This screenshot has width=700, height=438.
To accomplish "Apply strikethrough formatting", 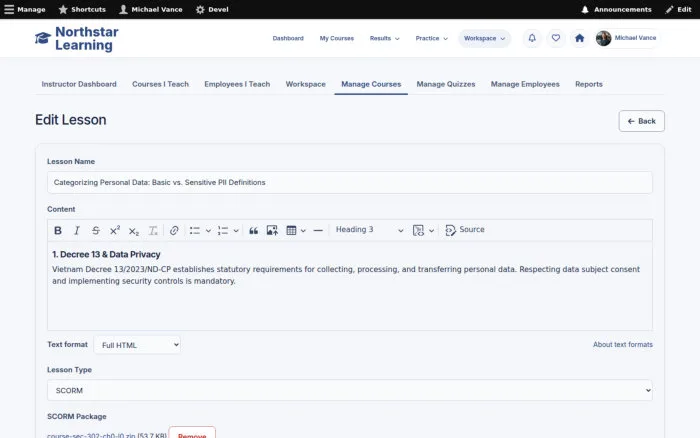I will click(x=96, y=230).
